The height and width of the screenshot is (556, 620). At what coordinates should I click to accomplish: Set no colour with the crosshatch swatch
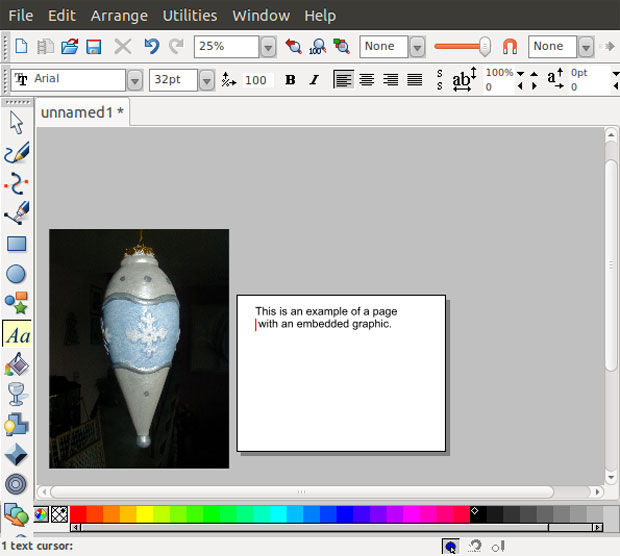[x=60, y=514]
